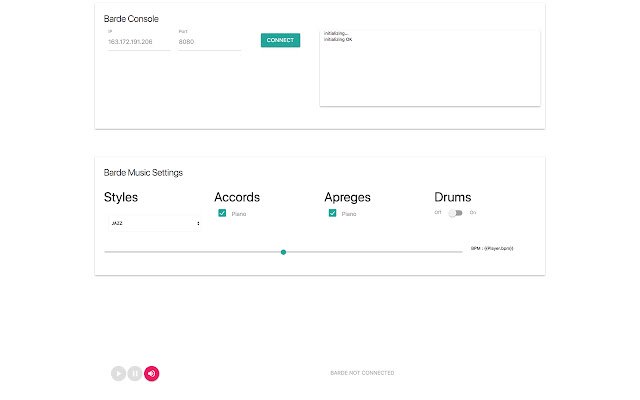The height and width of the screenshot is (400, 640).
Task: Click the Port number field
Action: click(209, 42)
